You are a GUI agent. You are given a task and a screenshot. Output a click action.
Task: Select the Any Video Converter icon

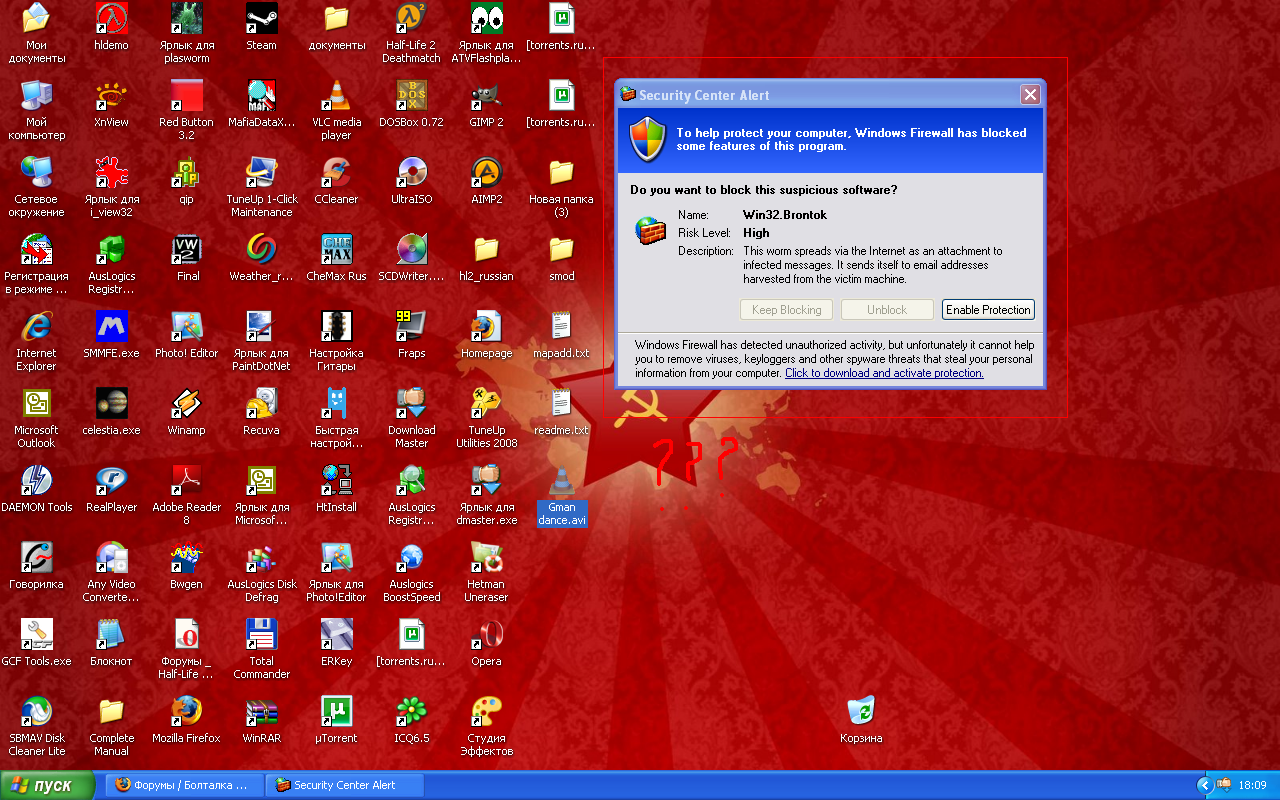point(111,557)
